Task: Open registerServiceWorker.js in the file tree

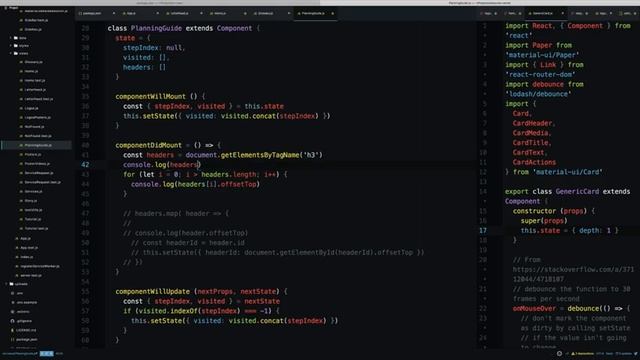Action: point(40,266)
